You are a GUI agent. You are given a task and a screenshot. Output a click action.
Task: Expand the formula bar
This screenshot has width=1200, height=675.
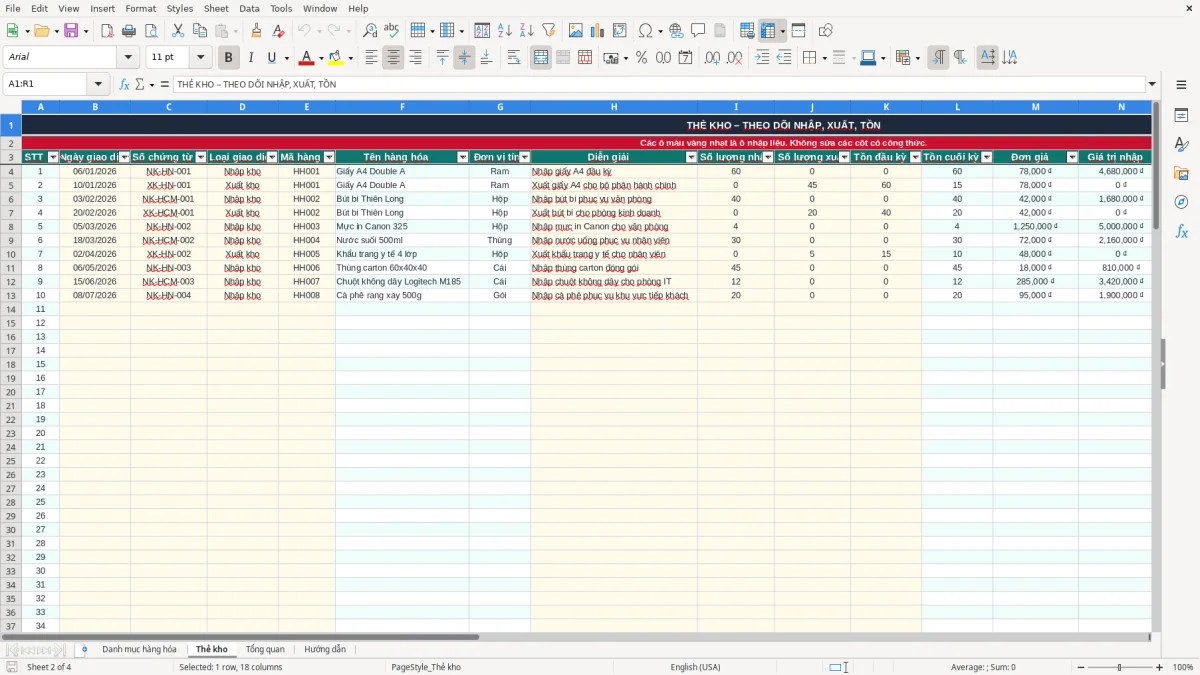click(1152, 84)
